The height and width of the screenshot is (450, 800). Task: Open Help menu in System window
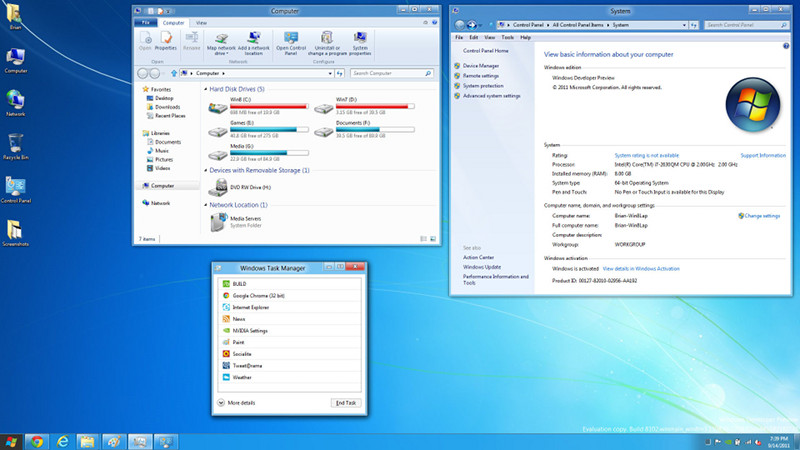[x=525, y=37]
